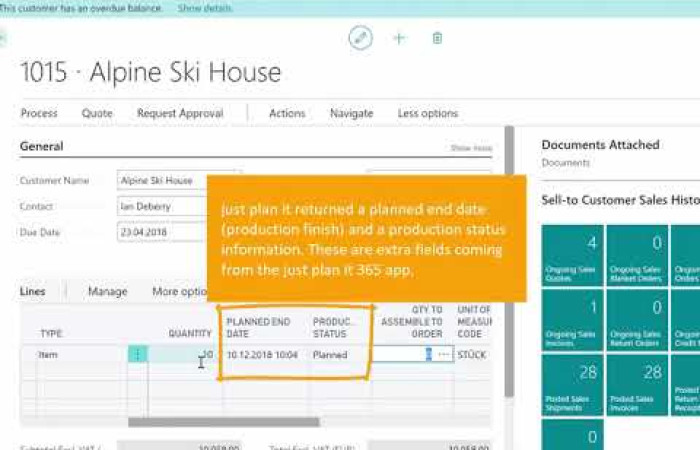Click the Due Date field

coord(162,232)
